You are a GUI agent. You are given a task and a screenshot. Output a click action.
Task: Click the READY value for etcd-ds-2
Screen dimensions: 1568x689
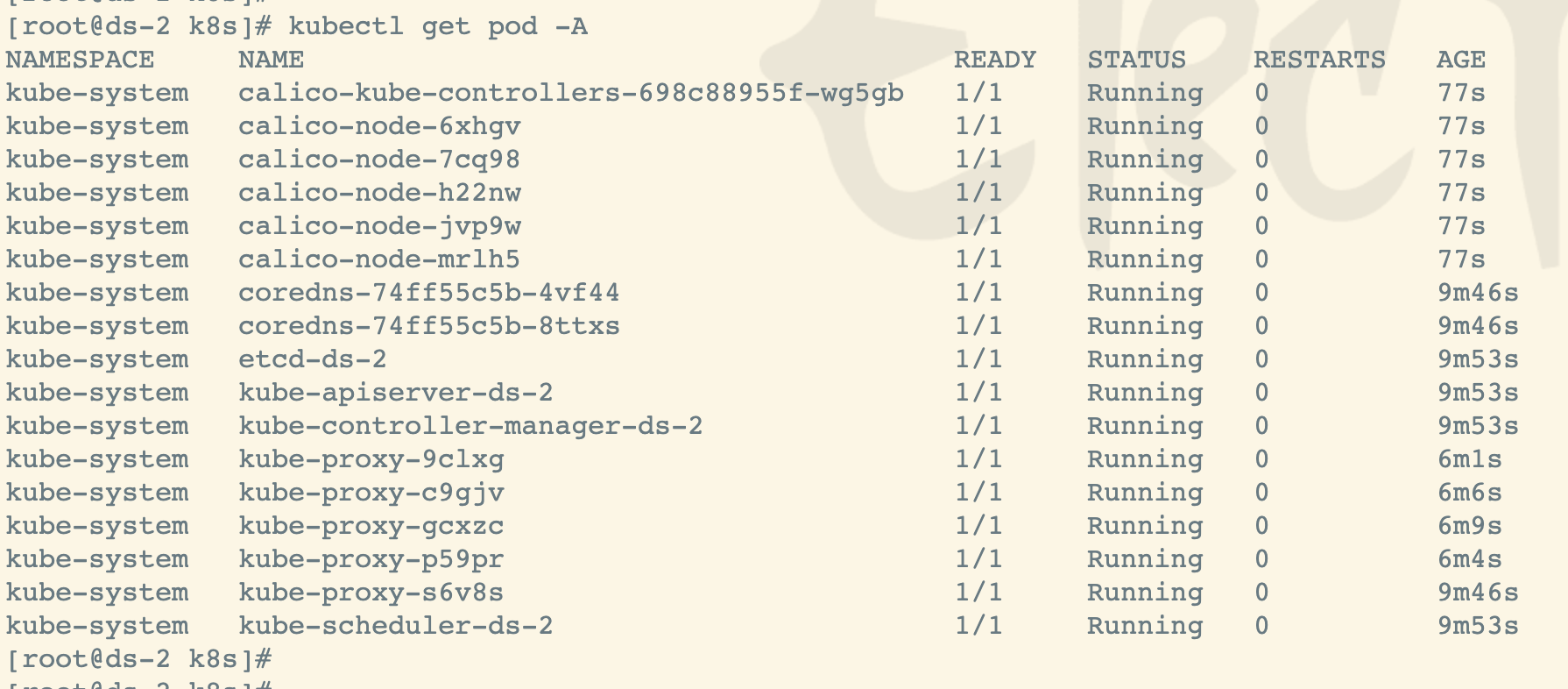tap(978, 359)
